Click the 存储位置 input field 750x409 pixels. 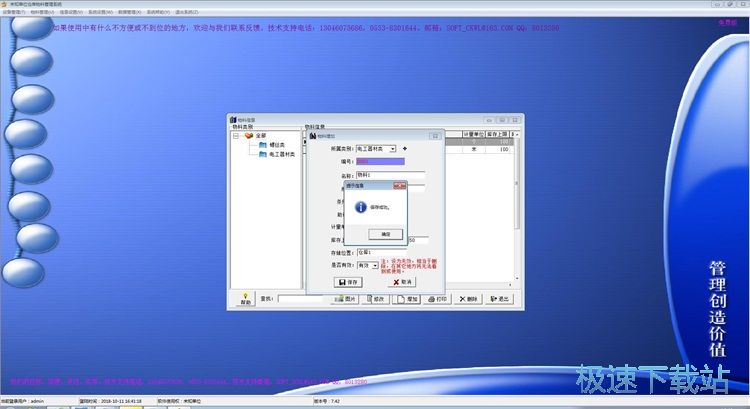(390, 253)
